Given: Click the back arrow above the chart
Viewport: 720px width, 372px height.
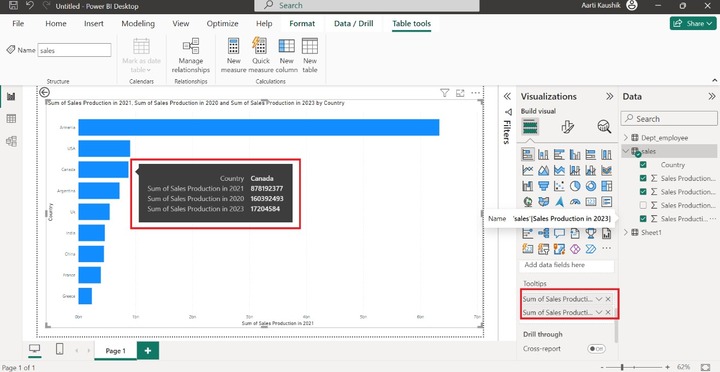Looking at the screenshot, I should tap(44, 92).
